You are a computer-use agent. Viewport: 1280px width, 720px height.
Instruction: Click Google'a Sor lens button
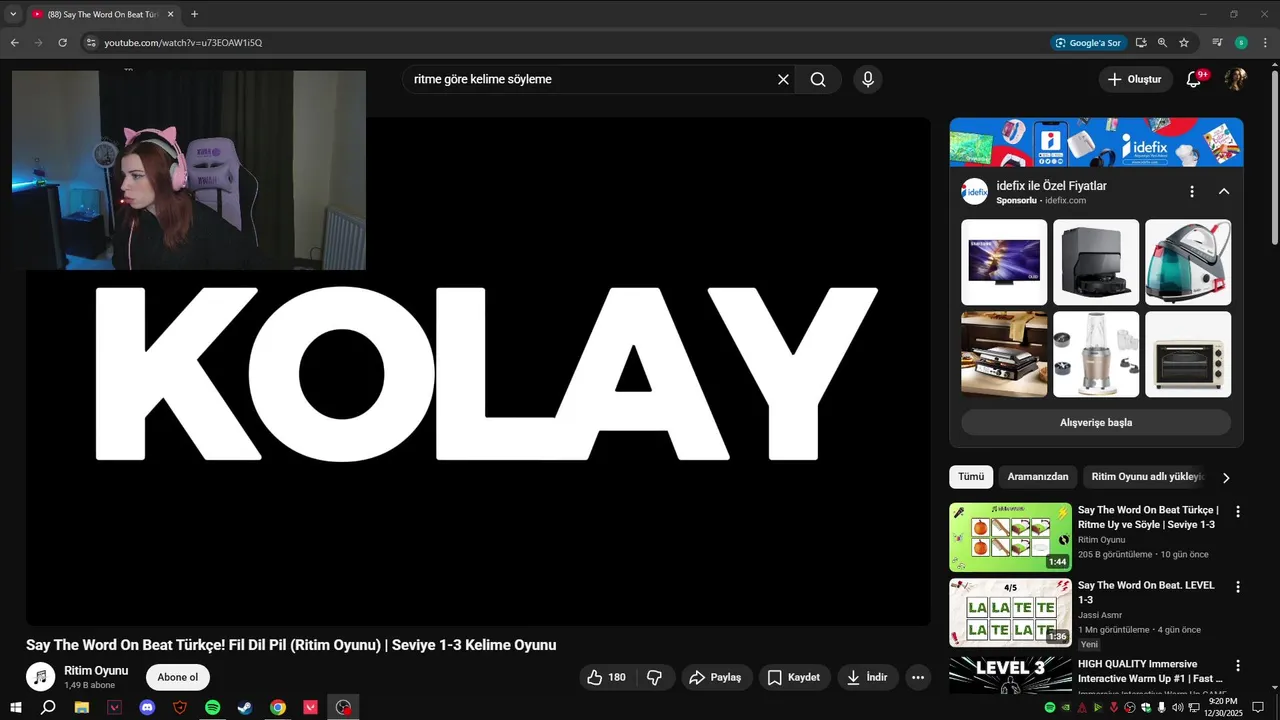click(x=1088, y=43)
